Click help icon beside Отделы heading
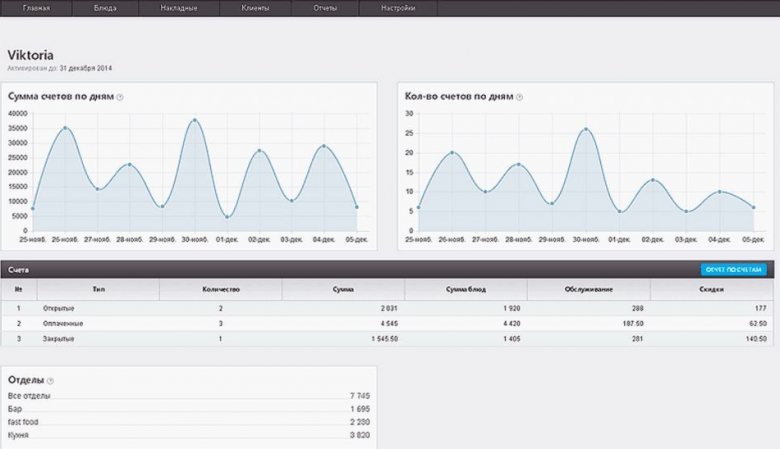Image resolution: width=780 pixels, height=449 pixels. click(50, 381)
